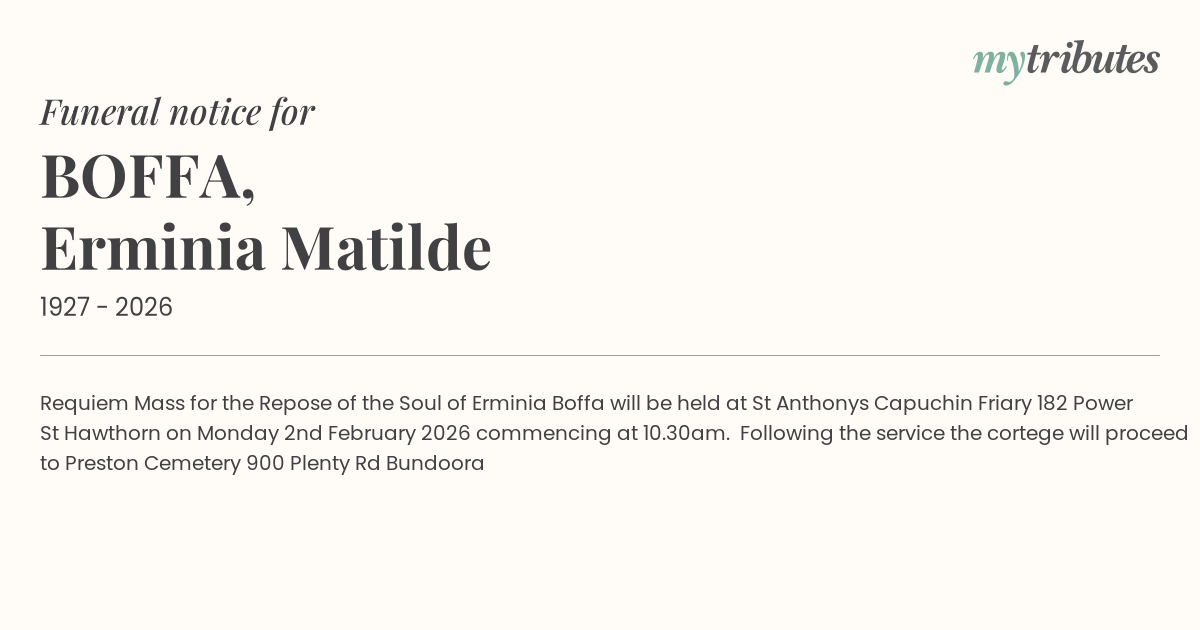Open the Preston Cemetery location text
Image resolution: width=1200 pixels, height=630 pixels.
click(153, 464)
